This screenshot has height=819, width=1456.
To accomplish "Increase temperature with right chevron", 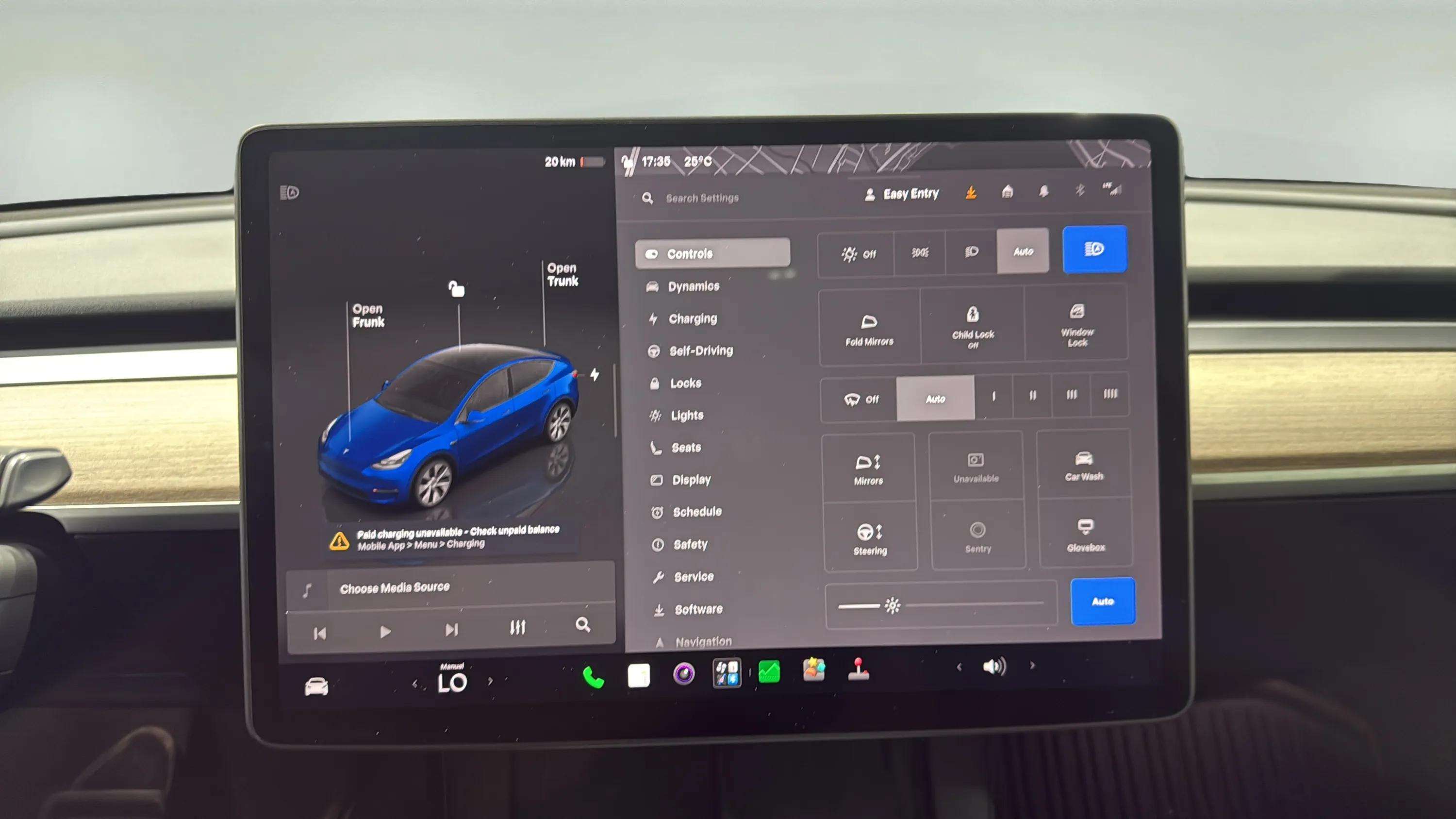I will [x=490, y=681].
